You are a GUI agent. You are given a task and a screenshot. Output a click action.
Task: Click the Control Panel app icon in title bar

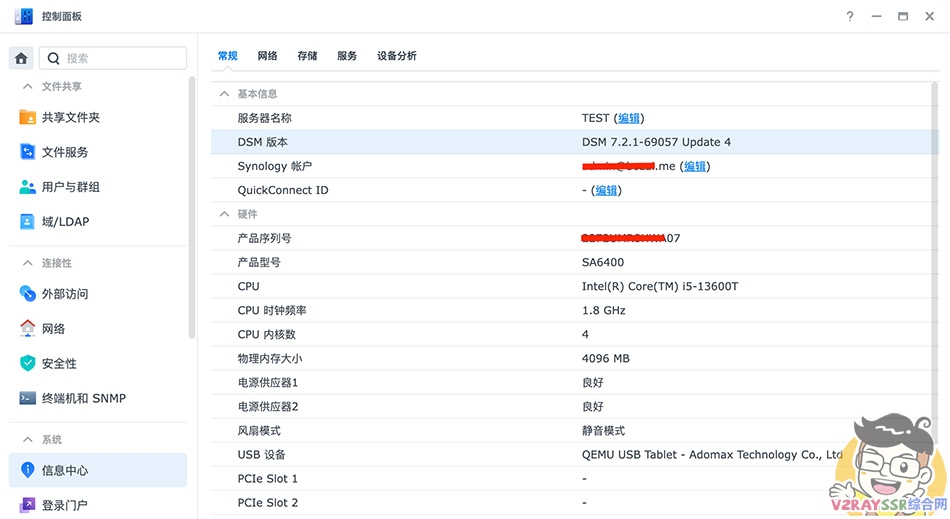[24, 16]
